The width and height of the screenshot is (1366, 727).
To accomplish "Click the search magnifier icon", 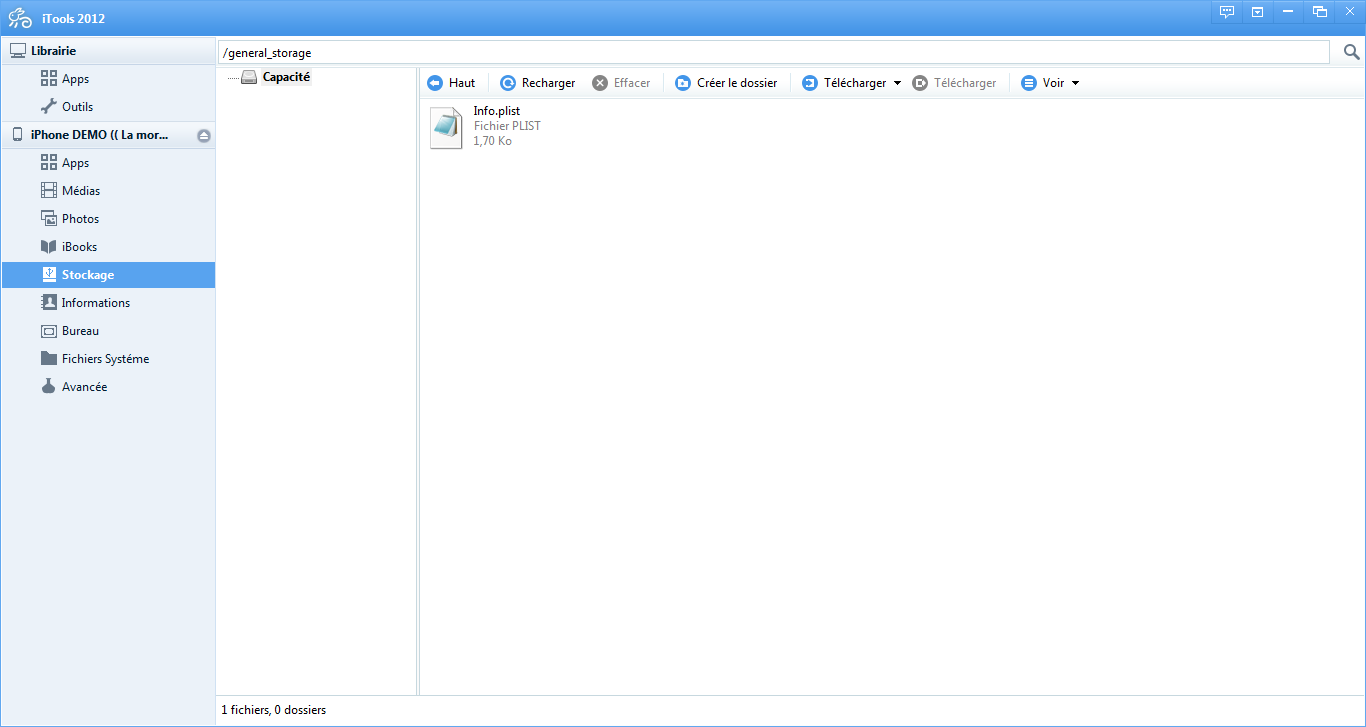I will point(1351,52).
